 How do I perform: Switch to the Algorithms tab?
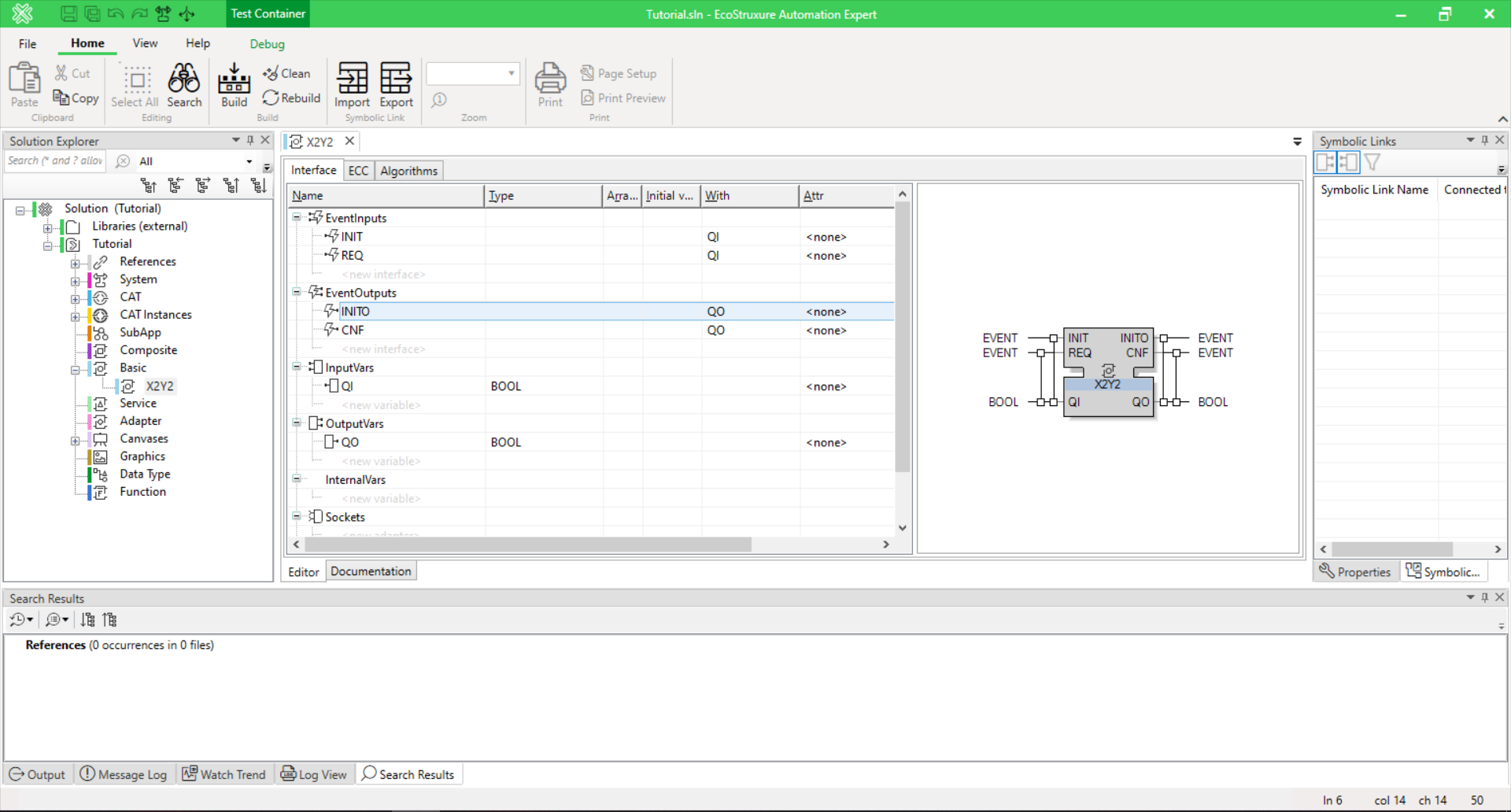coord(408,171)
